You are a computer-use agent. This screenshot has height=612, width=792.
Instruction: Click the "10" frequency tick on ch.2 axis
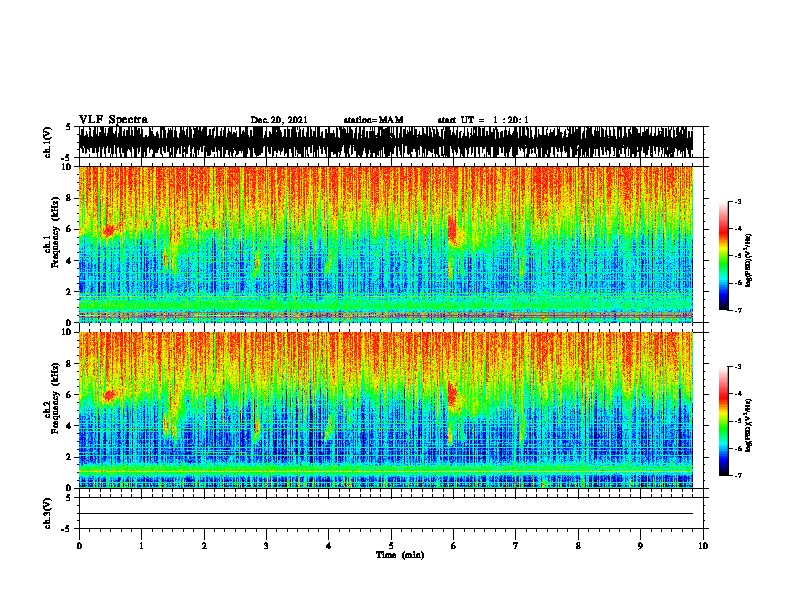(x=68, y=332)
